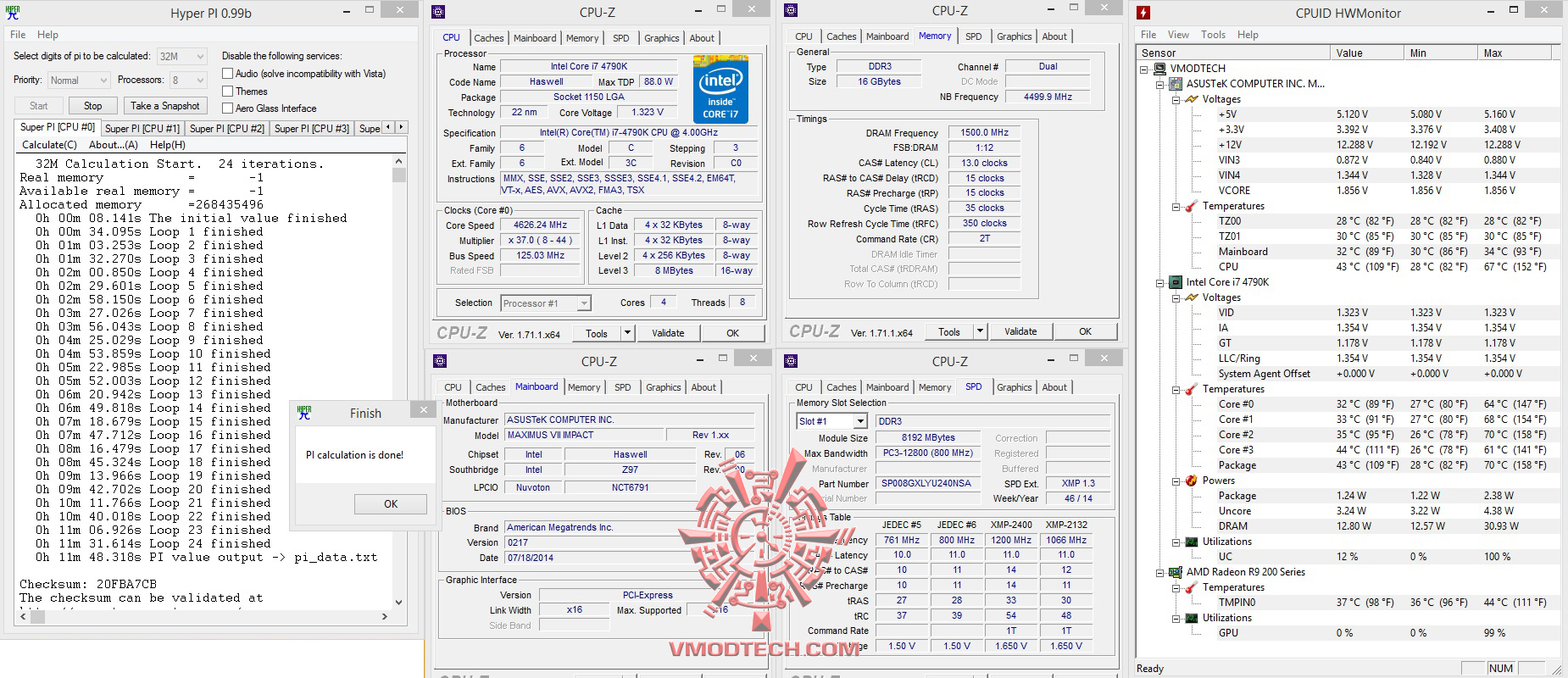Click the motherboard Temperatures thermometer icon
The width and height of the screenshot is (1568, 678).
[x=1192, y=206]
